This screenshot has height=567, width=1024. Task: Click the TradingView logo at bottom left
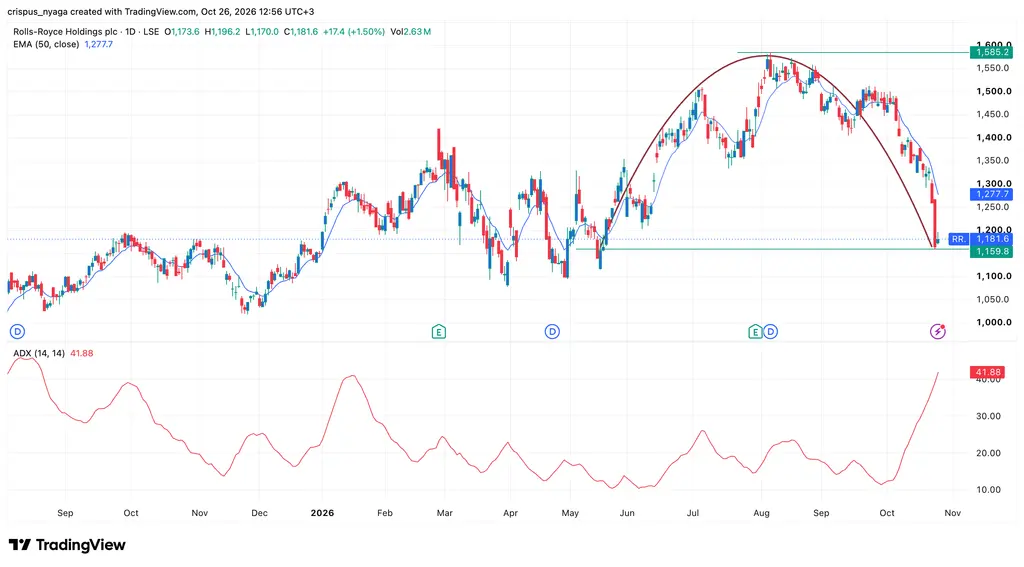click(x=67, y=545)
